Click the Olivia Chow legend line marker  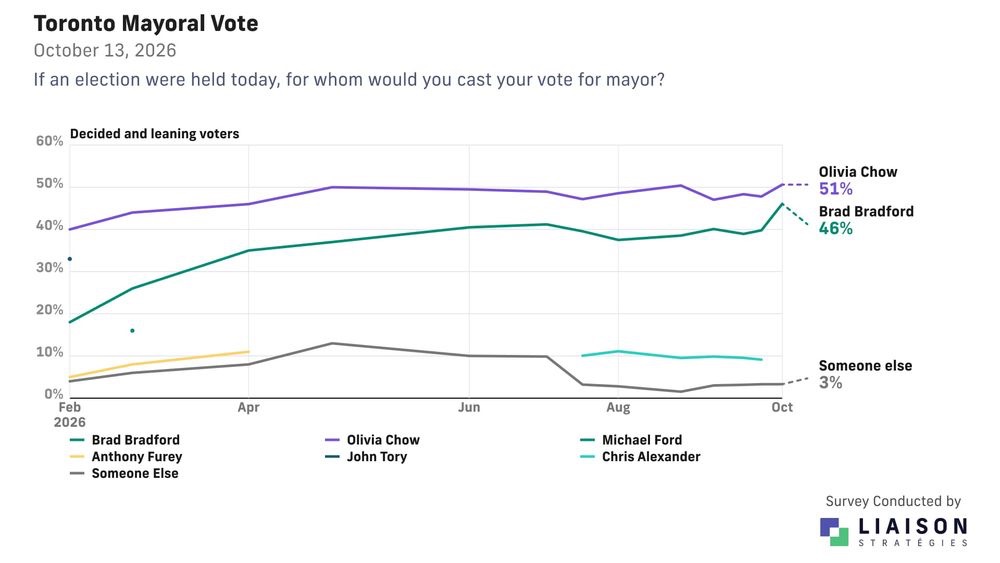(x=332, y=440)
